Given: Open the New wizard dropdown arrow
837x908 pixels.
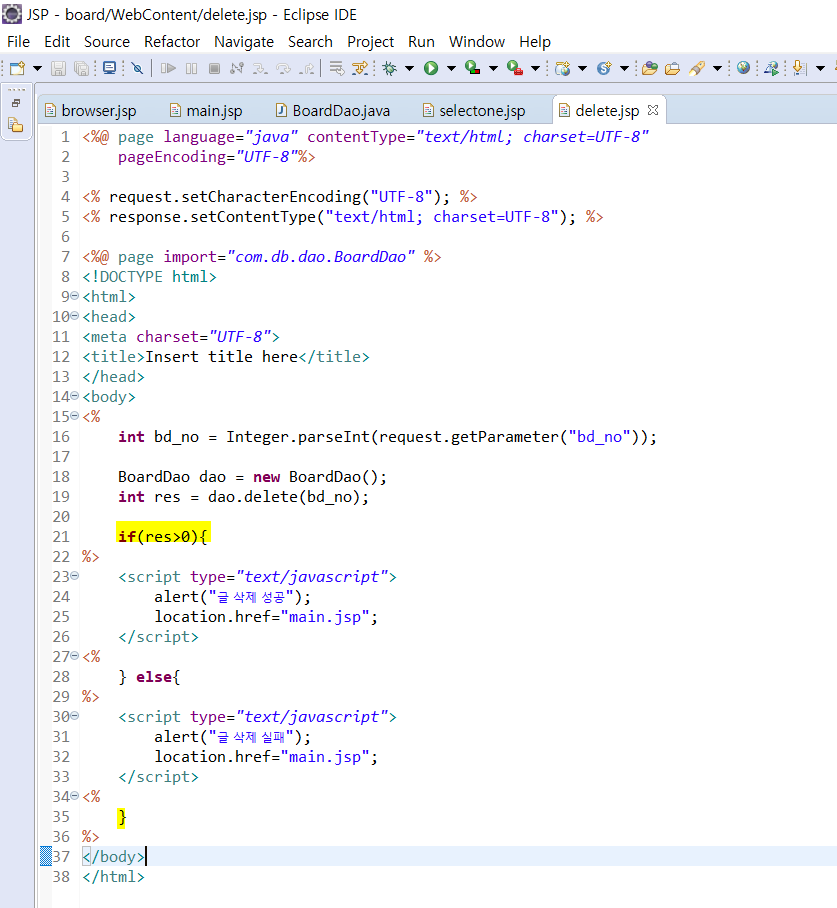Looking at the screenshot, I should (x=38, y=68).
